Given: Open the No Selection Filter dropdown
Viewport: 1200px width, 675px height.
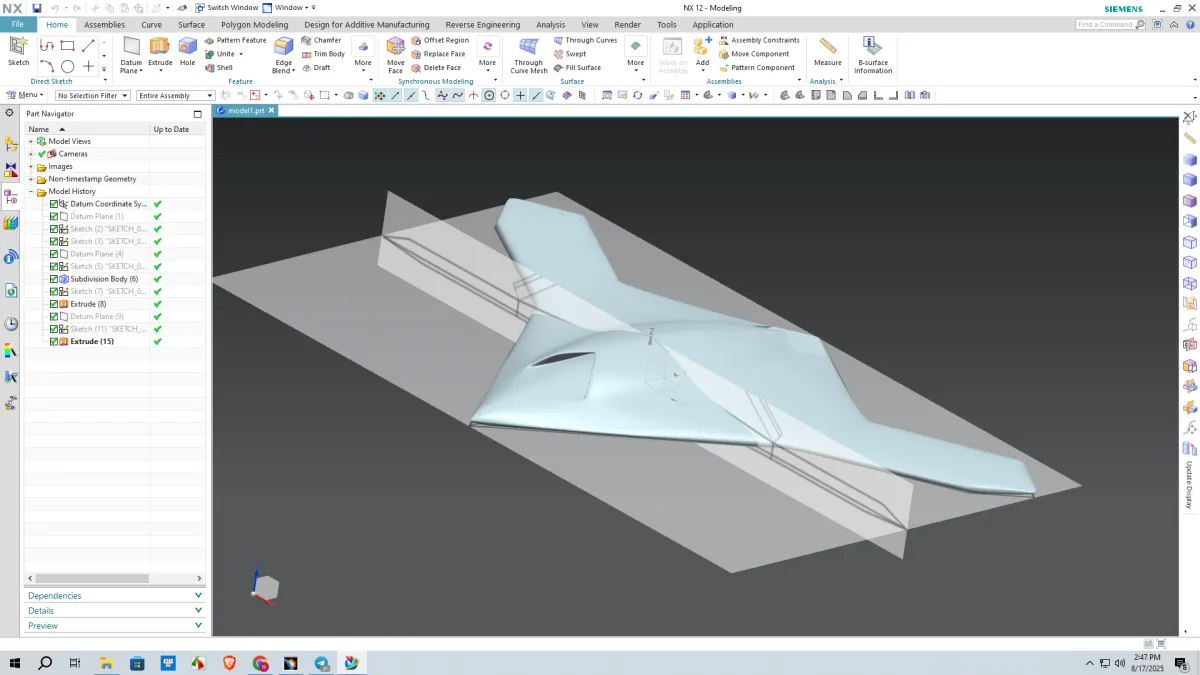Looking at the screenshot, I should click(93, 96).
